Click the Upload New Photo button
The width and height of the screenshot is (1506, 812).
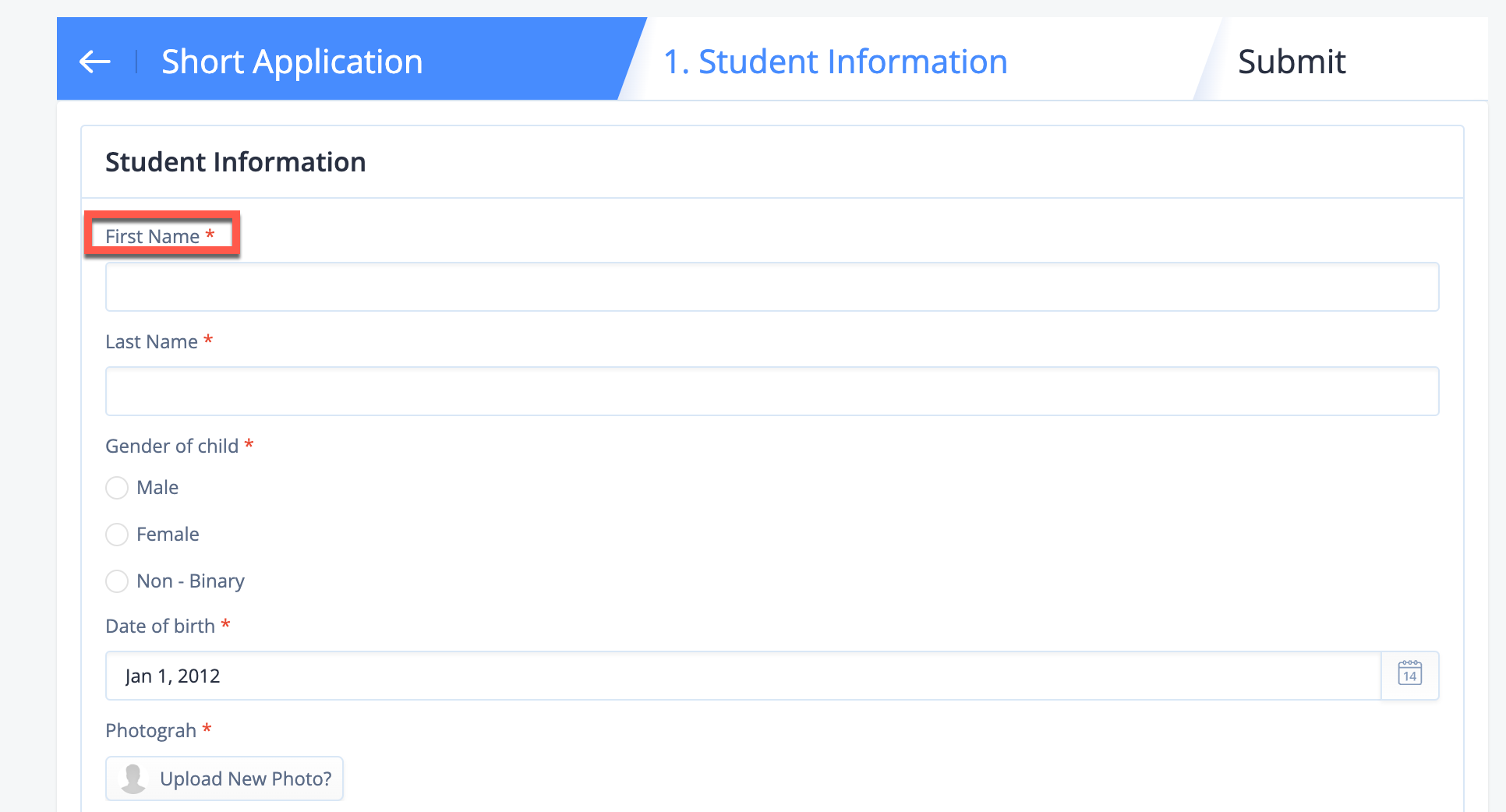tap(224, 778)
